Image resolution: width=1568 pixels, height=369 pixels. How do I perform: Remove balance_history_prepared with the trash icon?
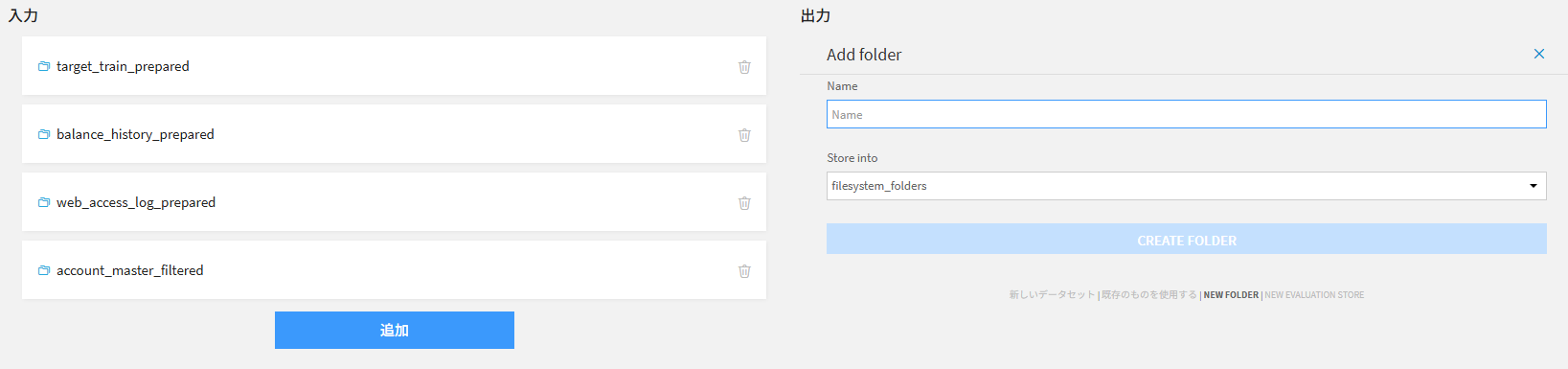pyautogui.click(x=744, y=135)
